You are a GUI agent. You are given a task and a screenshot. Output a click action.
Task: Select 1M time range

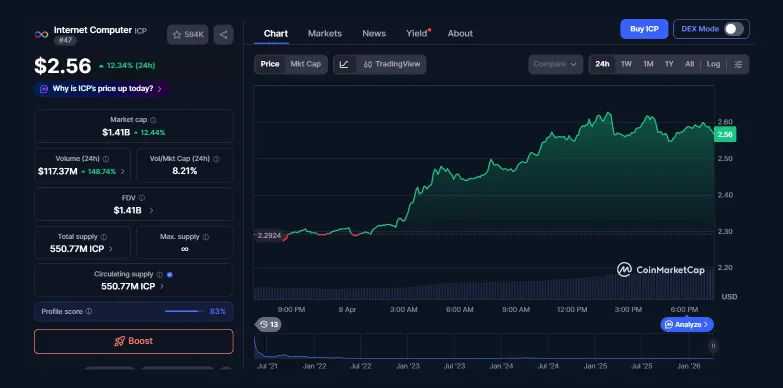point(648,64)
